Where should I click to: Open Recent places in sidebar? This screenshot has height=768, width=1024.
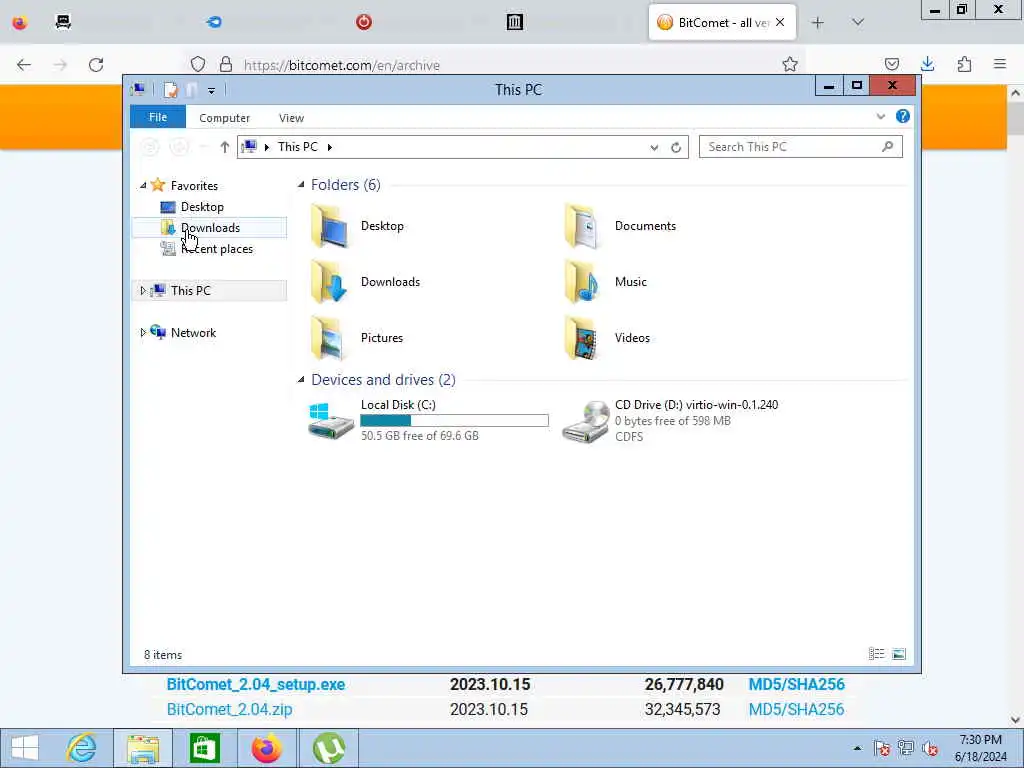[216, 249]
